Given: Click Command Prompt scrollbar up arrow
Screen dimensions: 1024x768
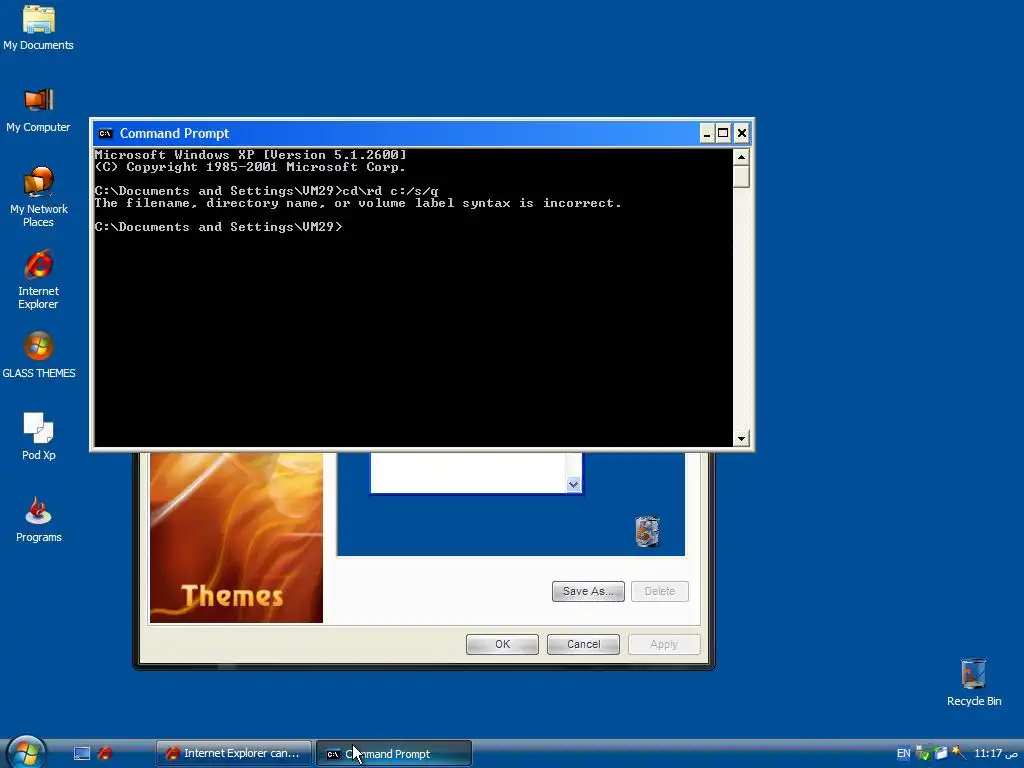Looking at the screenshot, I should coord(741,157).
